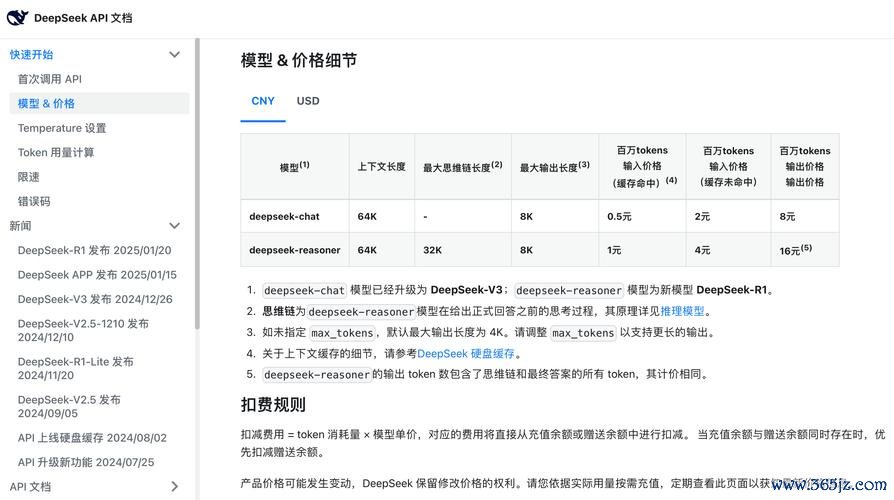Image resolution: width=894 pixels, height=500 pixels.
Task: Click the DeepSeek 硬盘缓存 link
Action: [x=466, y=354]
